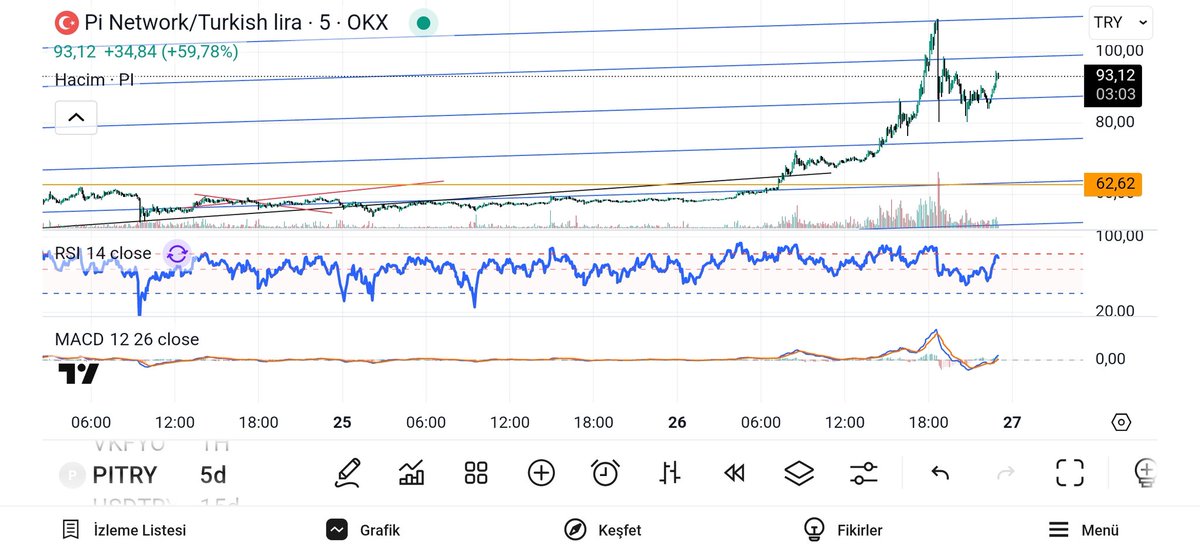Image resolution: width=1200 pixels, height=554 pixels.
Task: Tap the 100,00 price scale label
Action: [1120, 50]
